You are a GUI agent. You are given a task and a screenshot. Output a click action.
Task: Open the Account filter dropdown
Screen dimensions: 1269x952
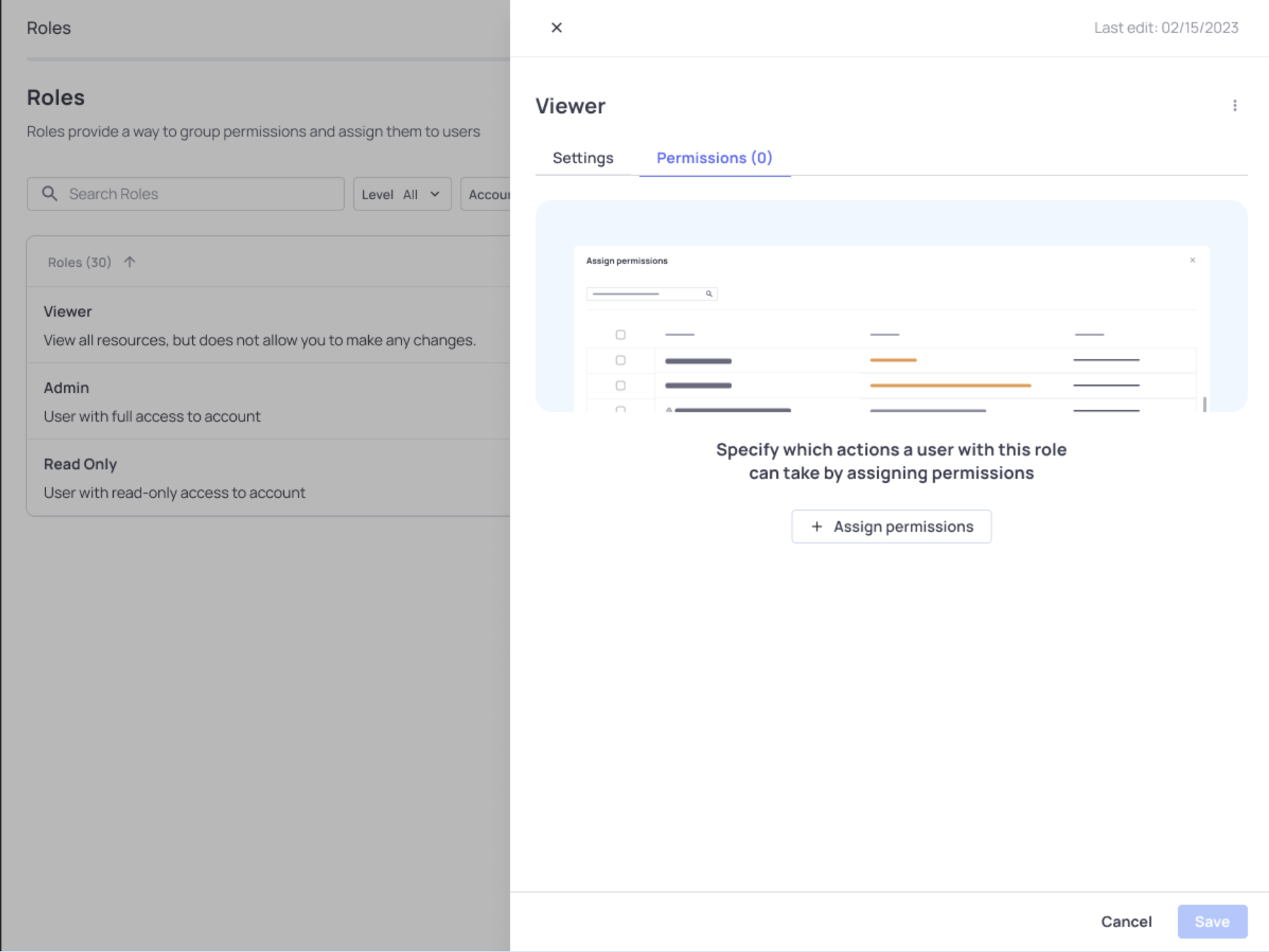tap(488, 194)
